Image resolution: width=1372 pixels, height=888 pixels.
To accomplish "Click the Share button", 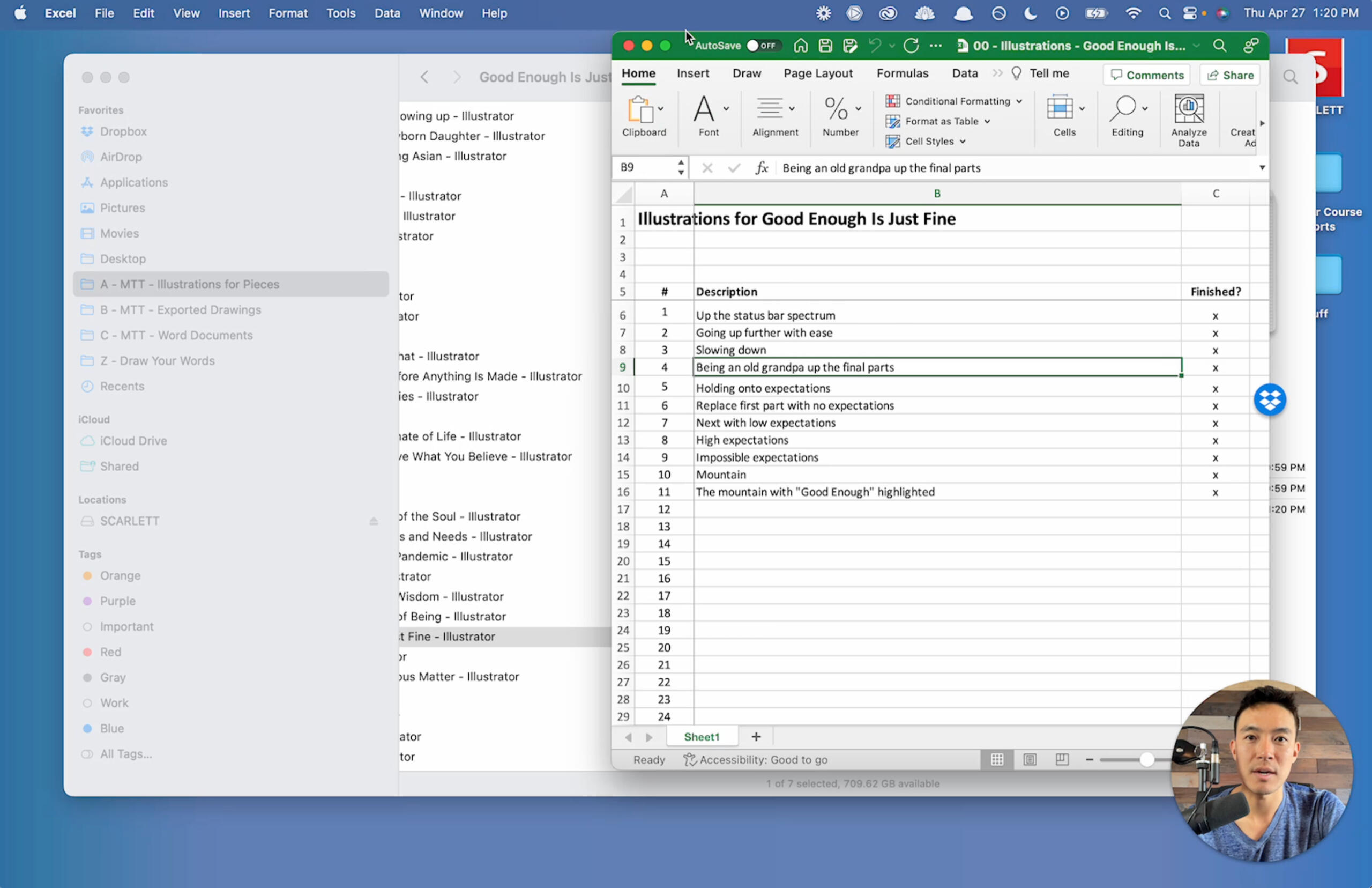I will click(x=1229, y=75).
